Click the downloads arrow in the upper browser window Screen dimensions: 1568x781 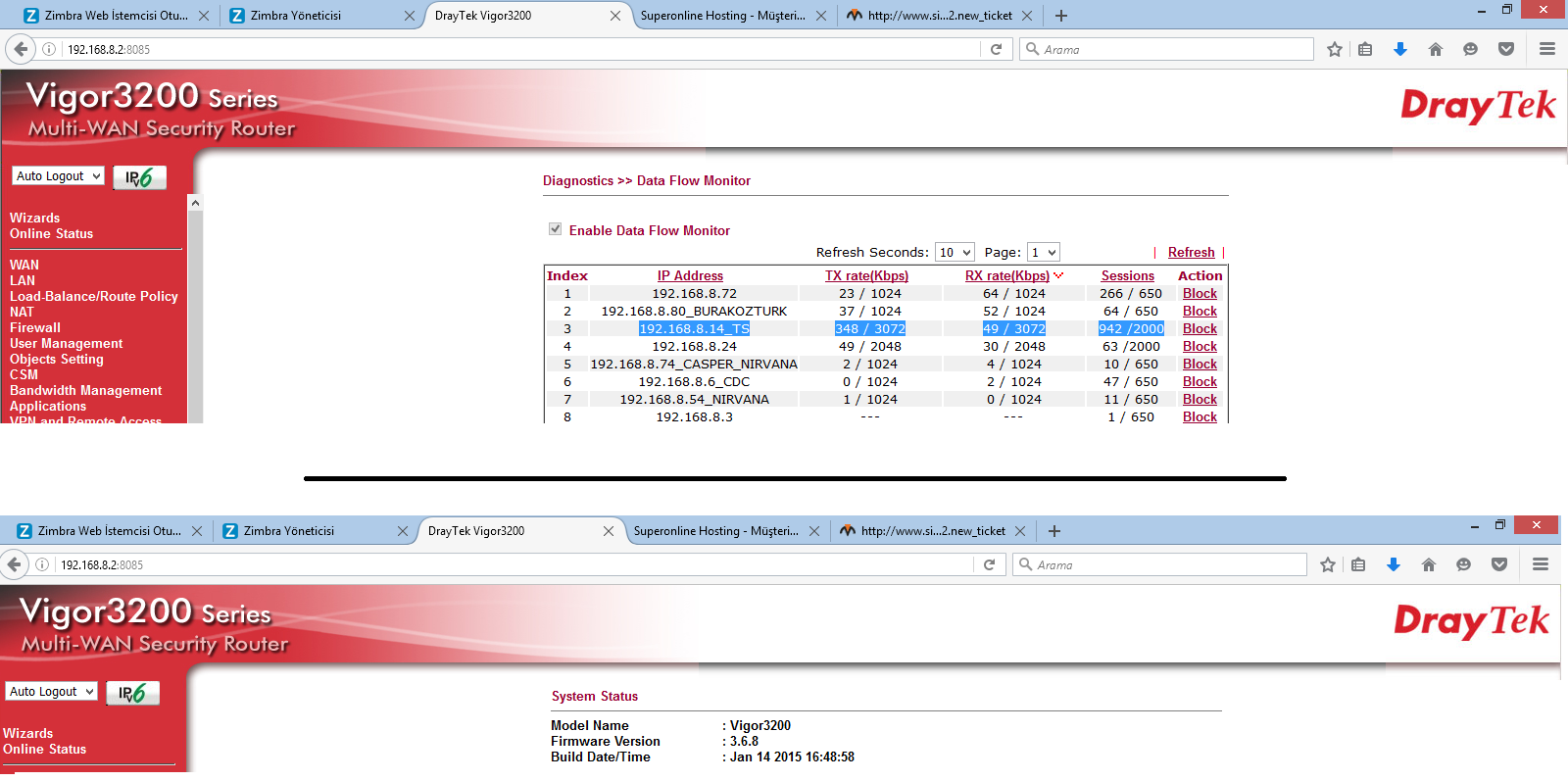[1399, 49]
